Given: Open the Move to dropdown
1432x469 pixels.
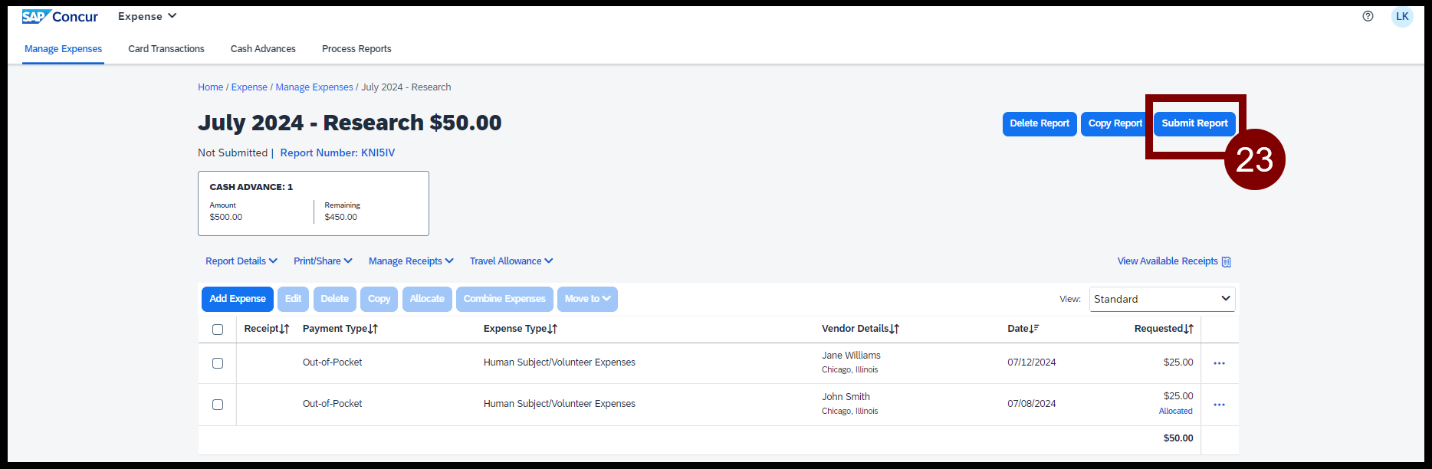Looking at the screenshot, I should [587, 299].
